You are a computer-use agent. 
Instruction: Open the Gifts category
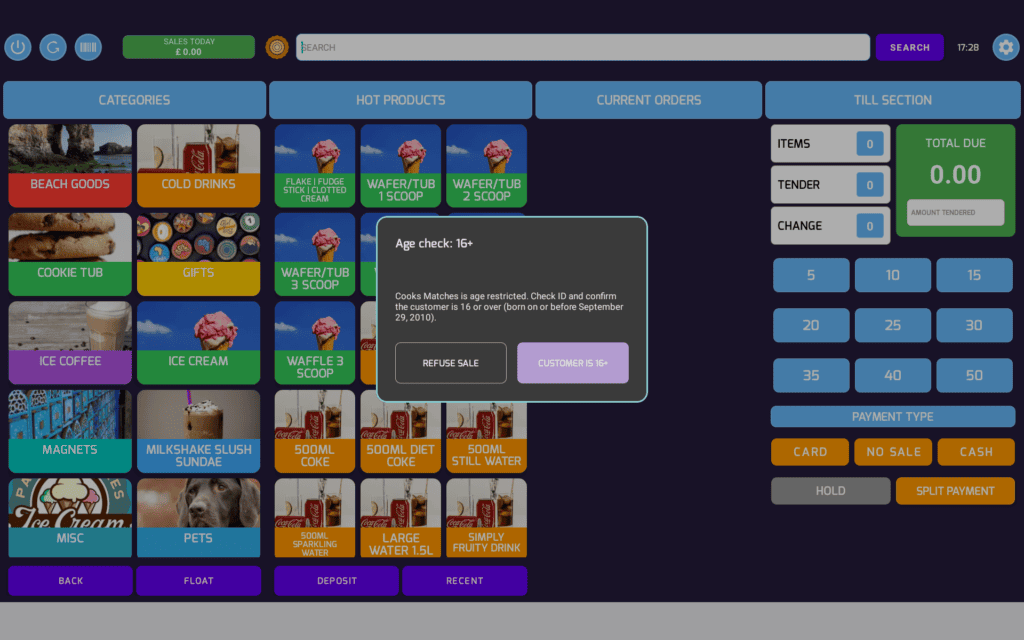[199, 254]
